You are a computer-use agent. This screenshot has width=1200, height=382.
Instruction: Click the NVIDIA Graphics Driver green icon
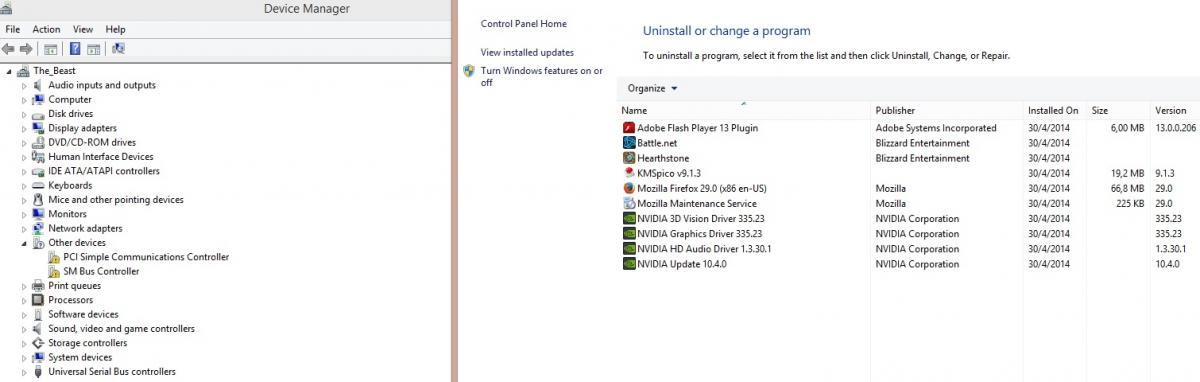click(x=629, y=233)
